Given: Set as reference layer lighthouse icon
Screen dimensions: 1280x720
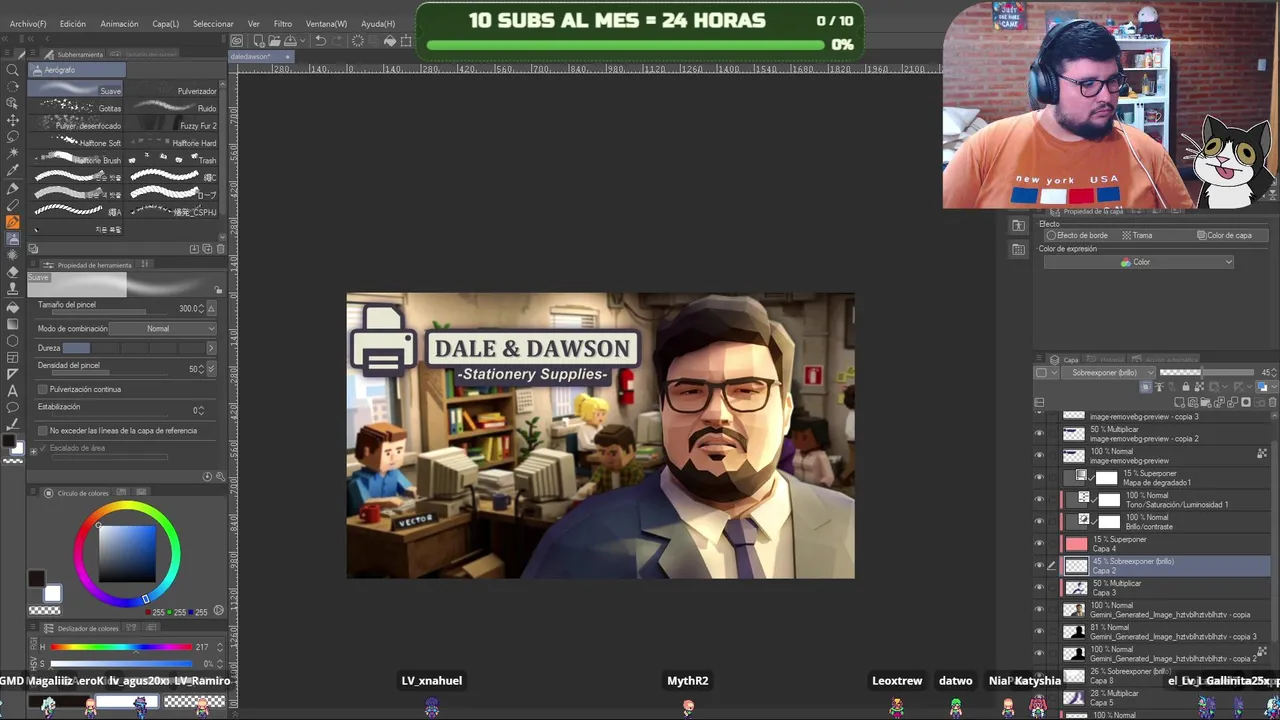Looking at the screenshot, I should [1159, 387].
